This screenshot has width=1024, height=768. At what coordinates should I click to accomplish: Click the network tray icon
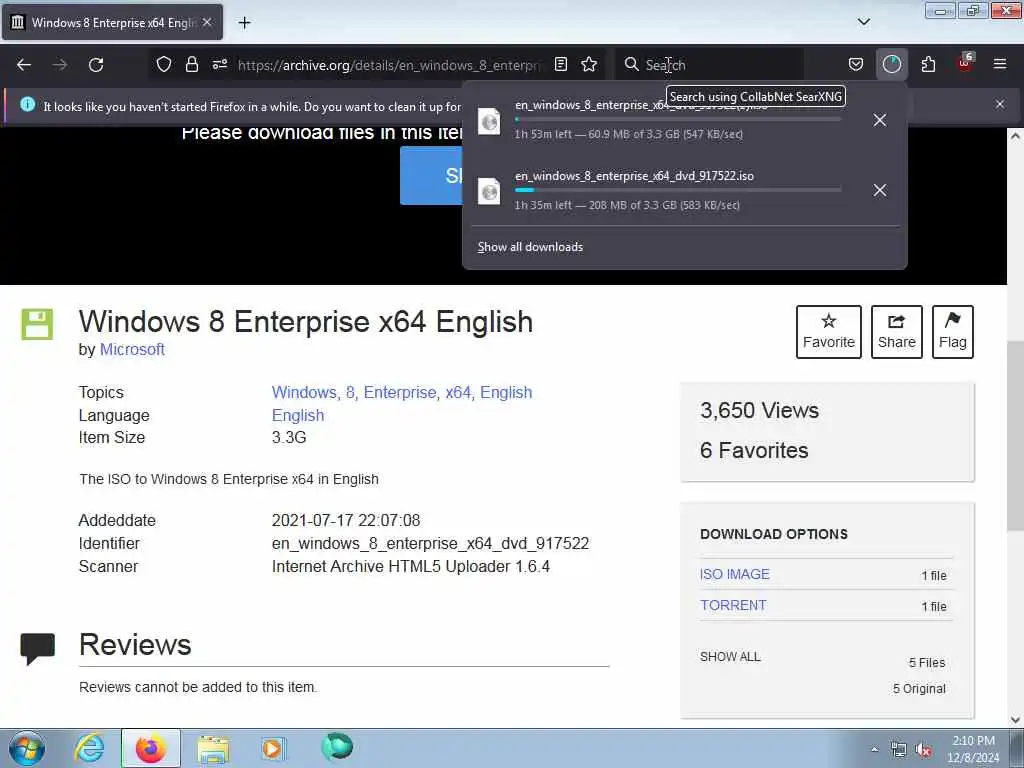click(899, 750)
